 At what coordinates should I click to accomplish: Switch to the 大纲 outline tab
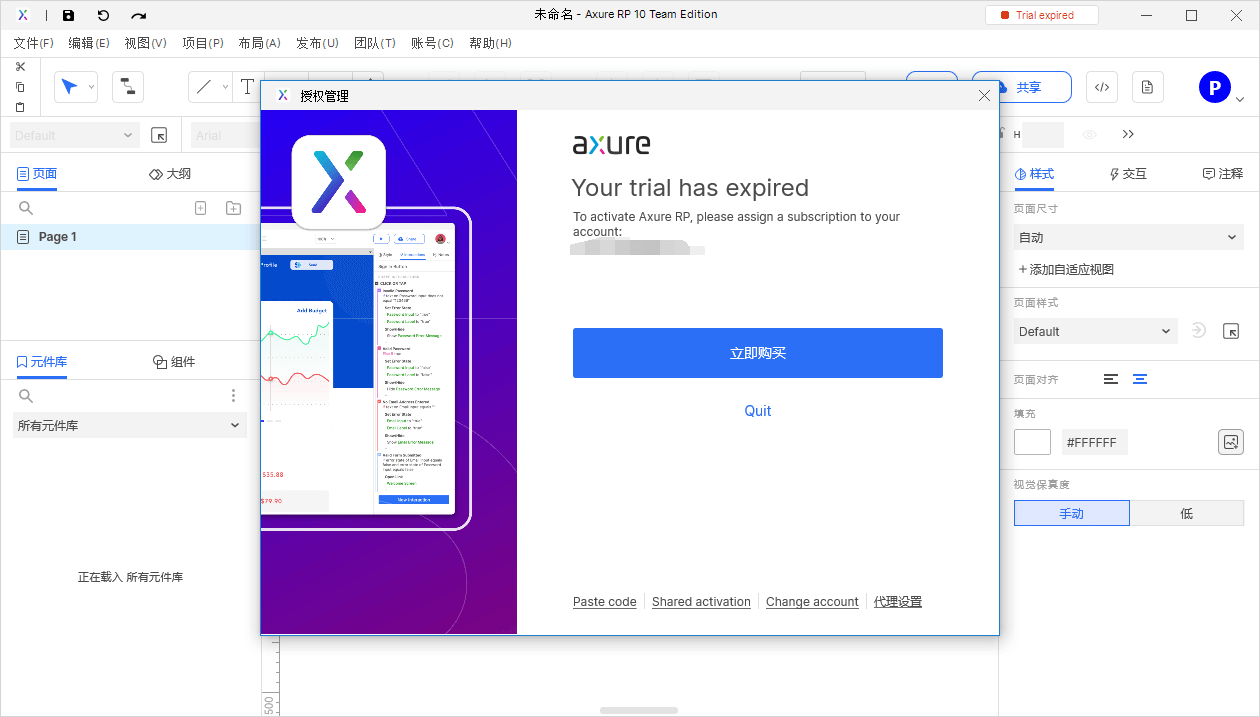tap(170, 173)
